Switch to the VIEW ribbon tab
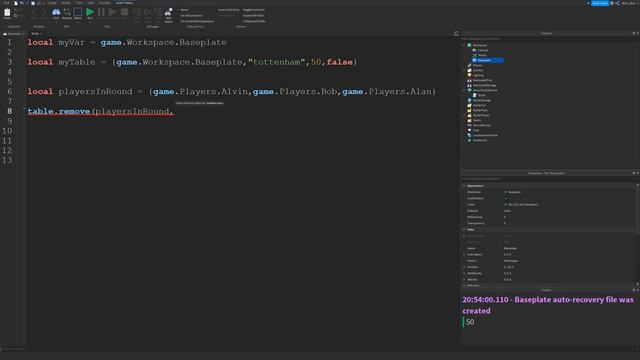Image resolution: width=640 pixels, height=360 pixels. tap(91, 3)
